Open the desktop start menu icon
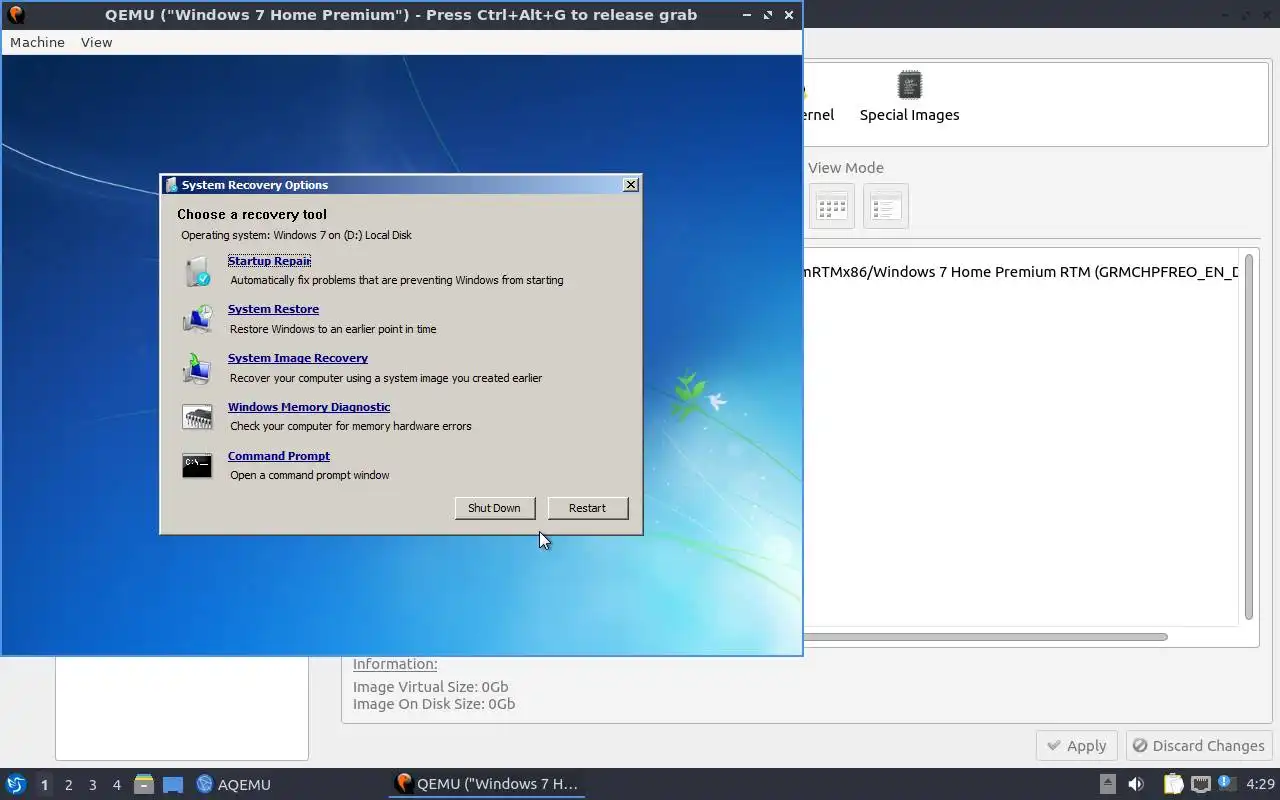This screenshot has width=1280, height=800. click(x=15, y=784)
